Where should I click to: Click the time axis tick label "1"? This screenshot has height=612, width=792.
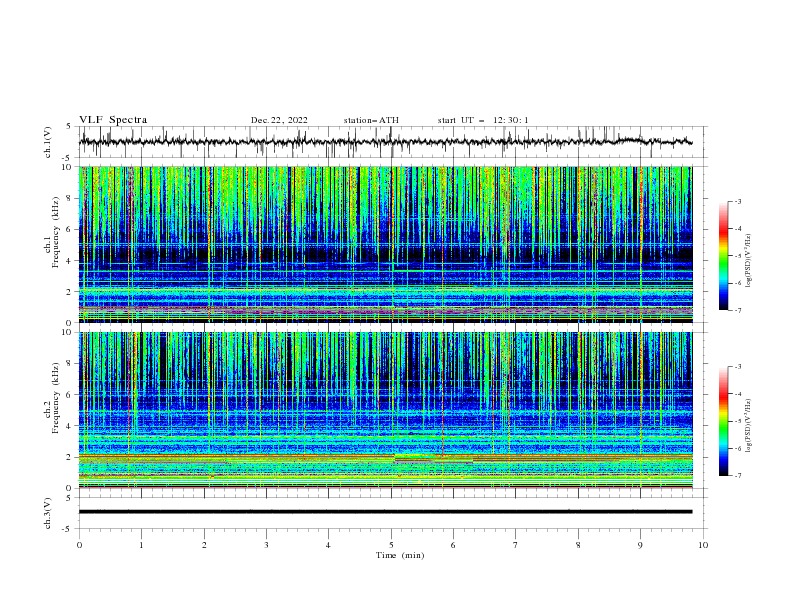tap(141, 545)
